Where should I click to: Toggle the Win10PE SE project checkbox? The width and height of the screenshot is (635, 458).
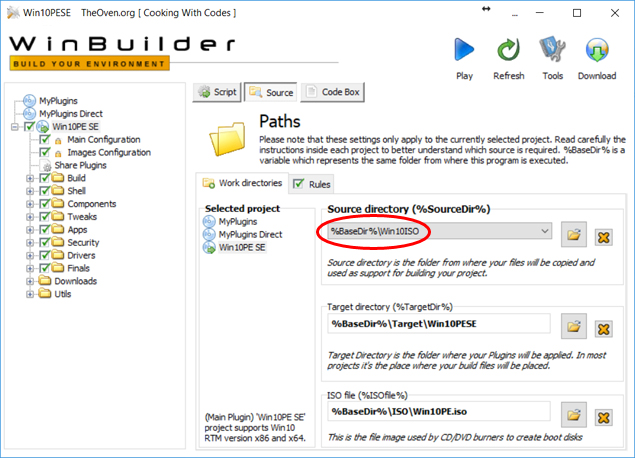pyautogui.click(x=29, y=127)
